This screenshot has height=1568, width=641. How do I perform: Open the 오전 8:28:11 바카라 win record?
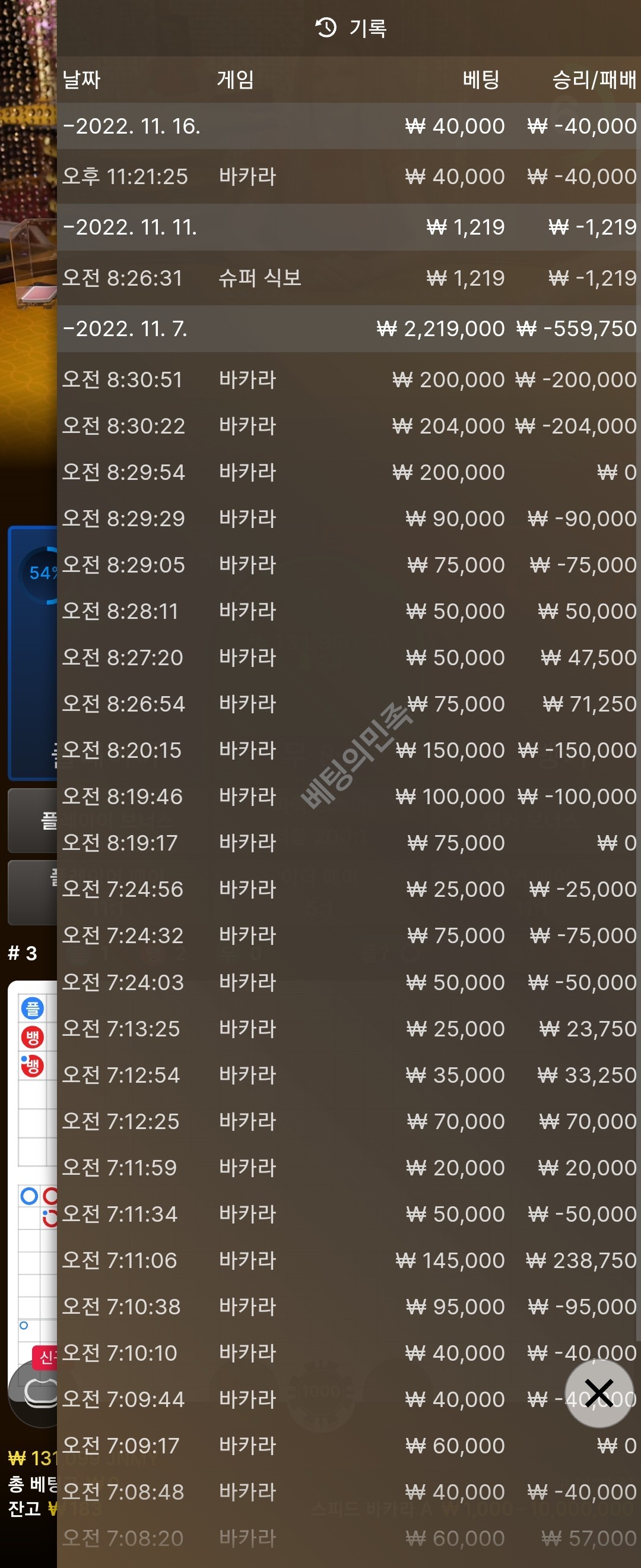pyautogui.click(x=348, y=611)
